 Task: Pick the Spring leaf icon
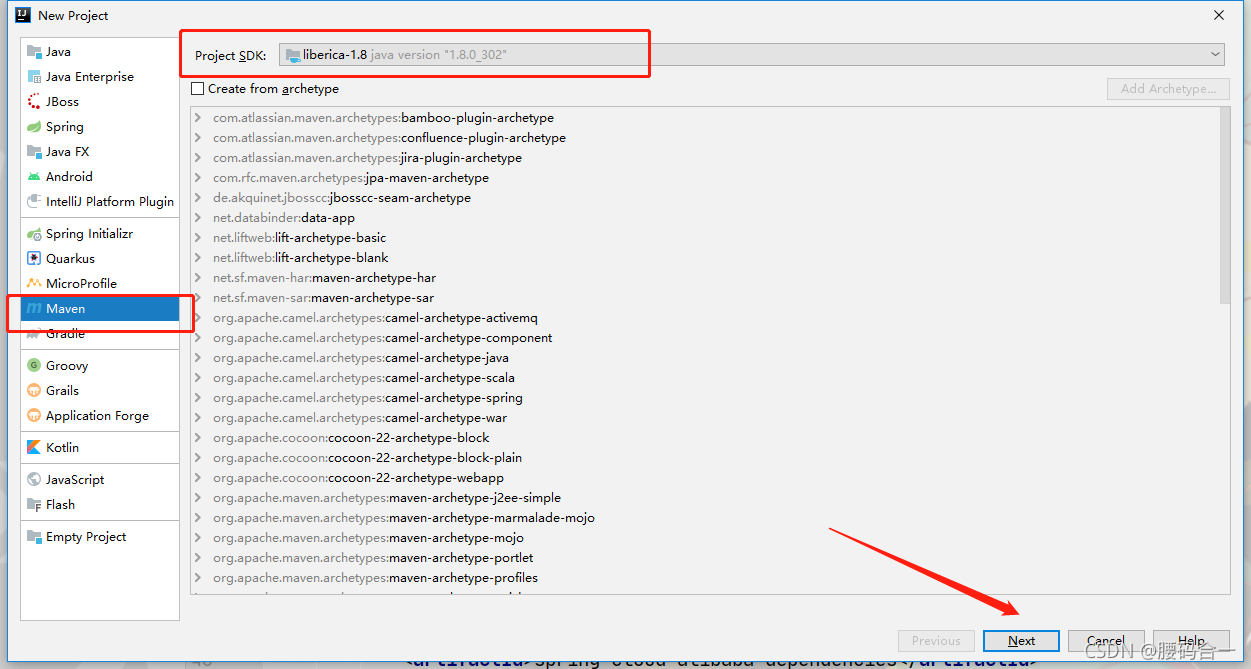[34, 127]
